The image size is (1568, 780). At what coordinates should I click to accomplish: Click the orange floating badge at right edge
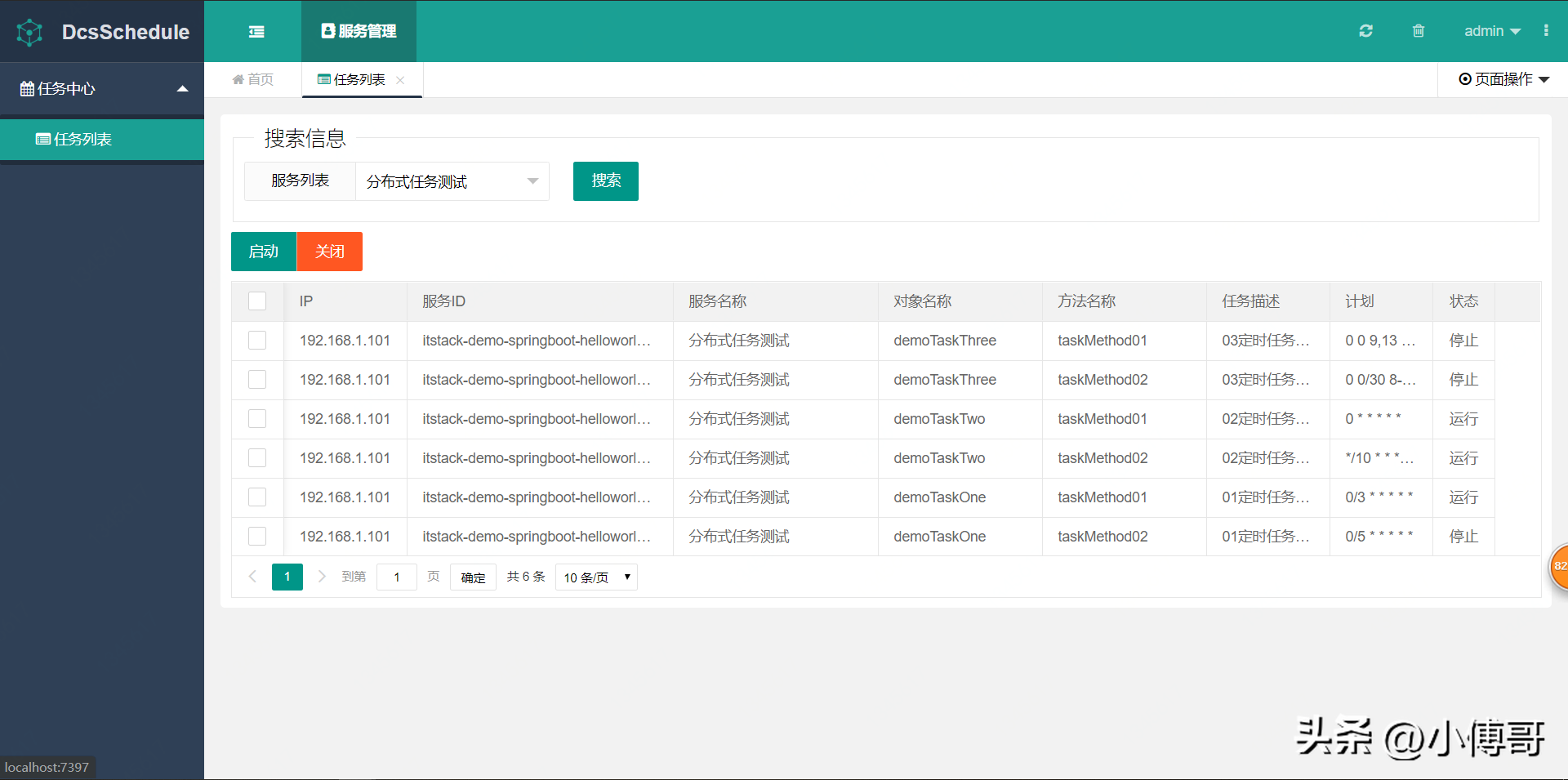pyautogui.click(x=1559, y=566)
